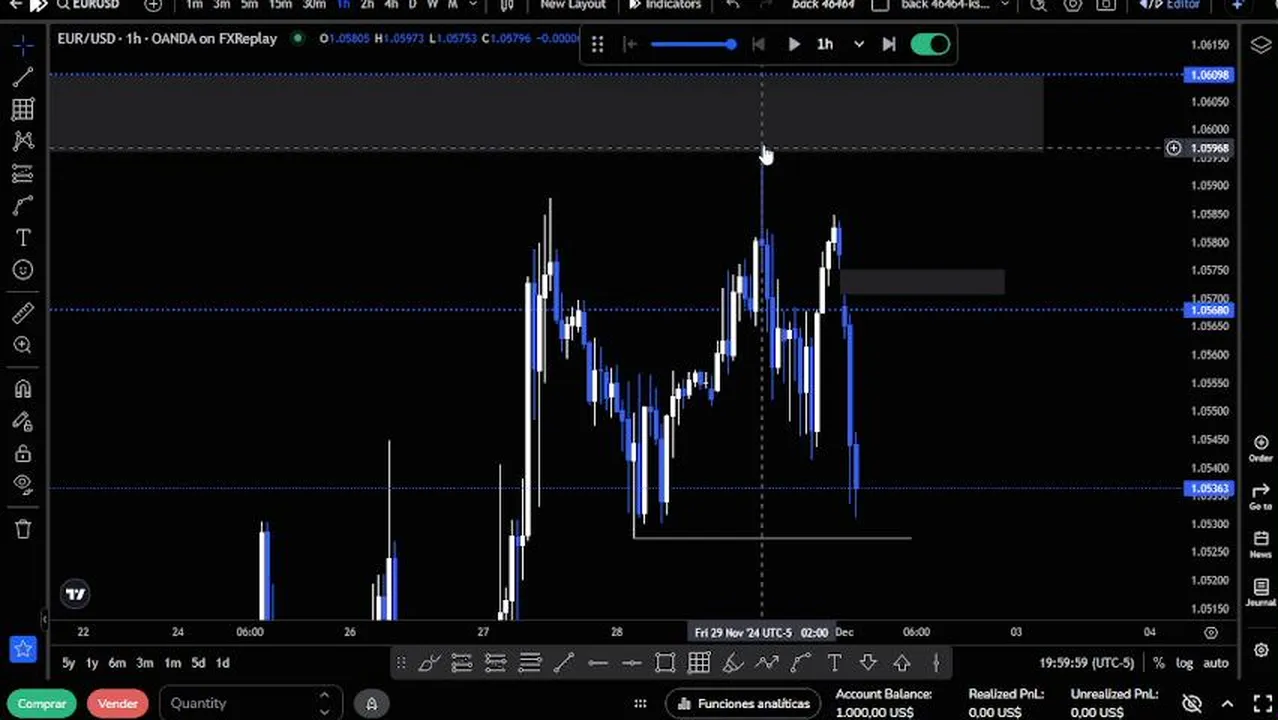Grab the replay toolbar drag handle

pos(597,45)
